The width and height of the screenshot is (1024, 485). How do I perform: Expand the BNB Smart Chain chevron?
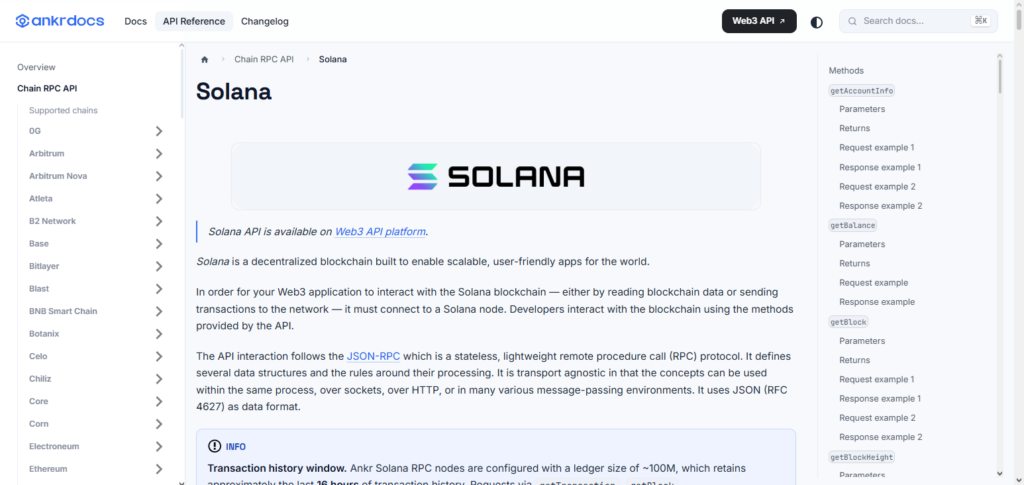tap(159, 311)
